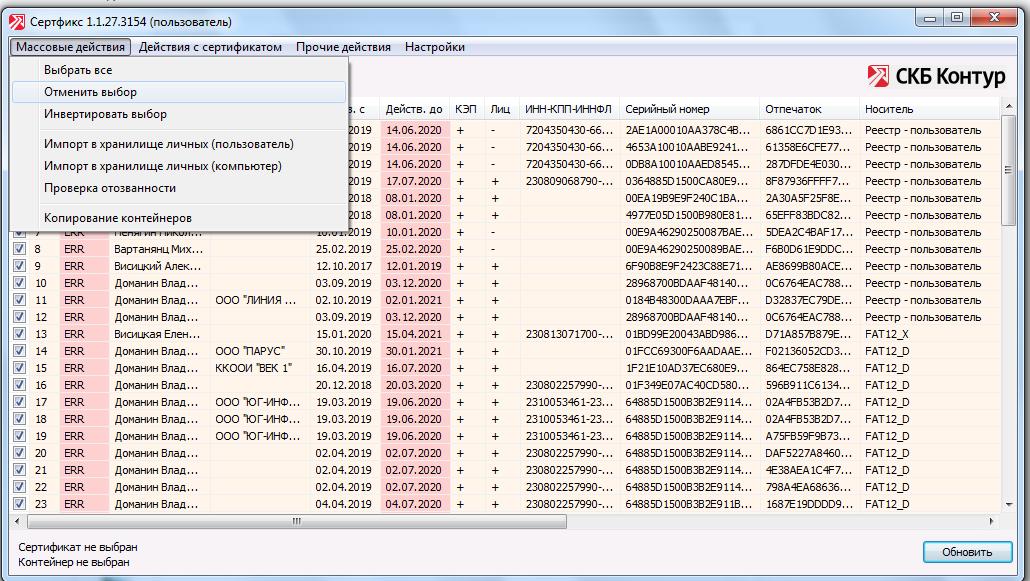The image size is (1030, 581).
Task: Select the Вартанянц Мих… row name cell
Action: pos(160,249)
